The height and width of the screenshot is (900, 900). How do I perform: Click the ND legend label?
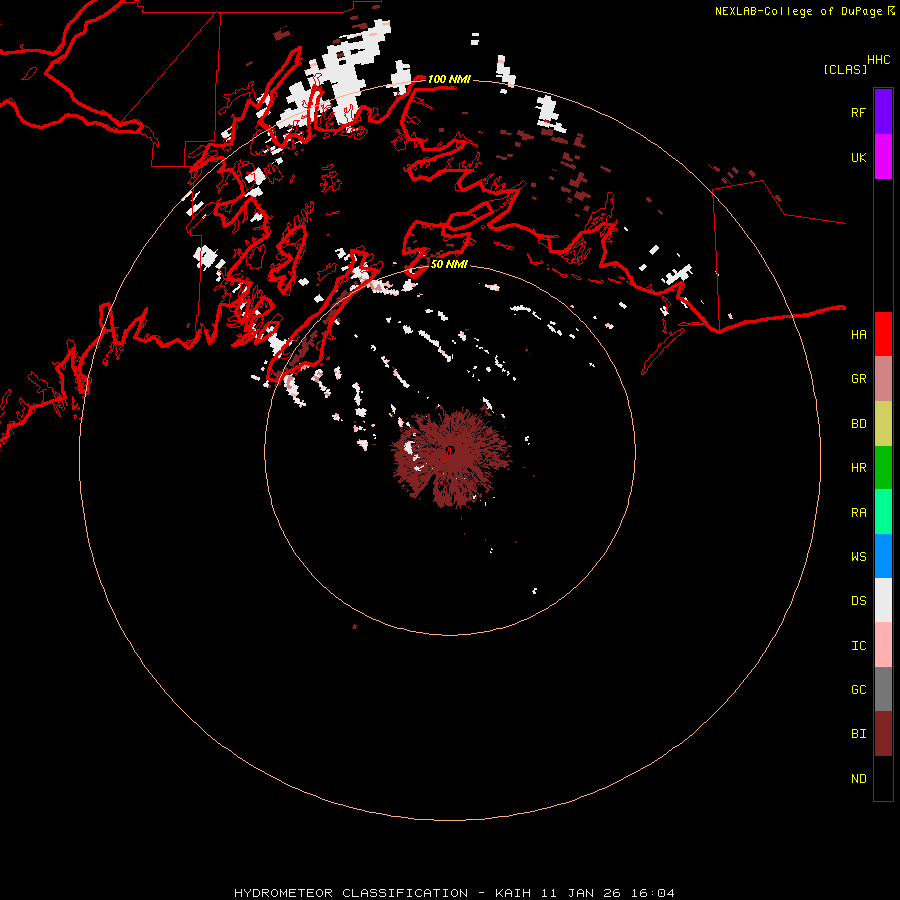tap(858, 779)
